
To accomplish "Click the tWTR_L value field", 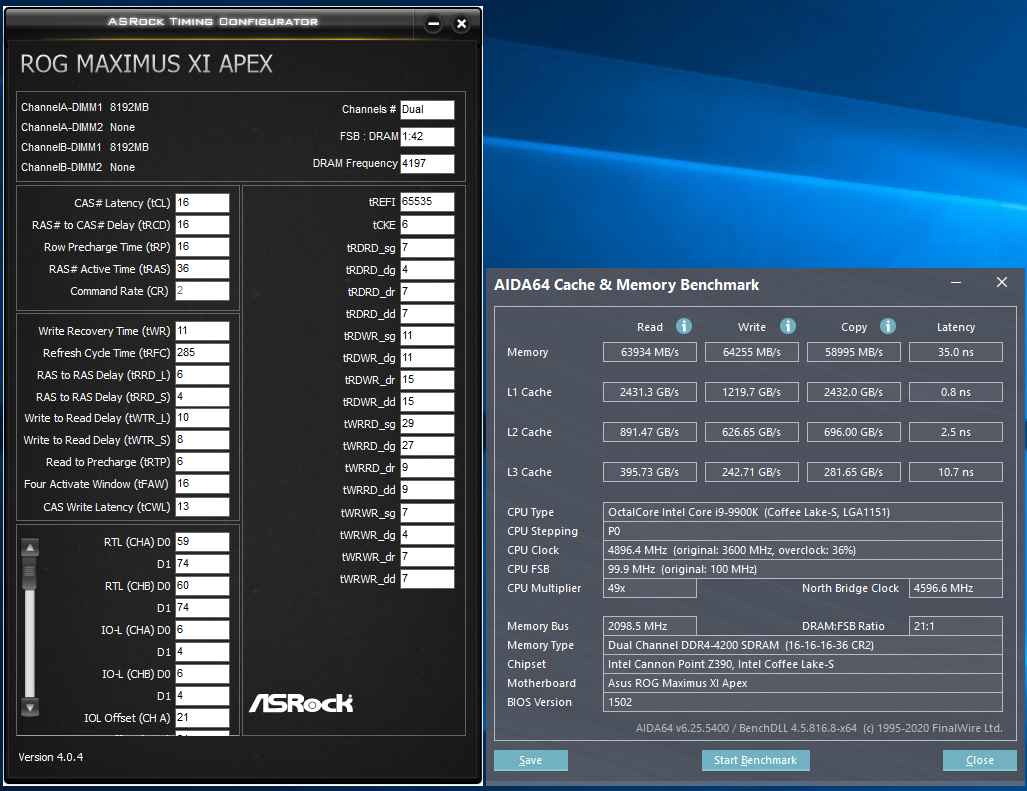I will 202,418.
